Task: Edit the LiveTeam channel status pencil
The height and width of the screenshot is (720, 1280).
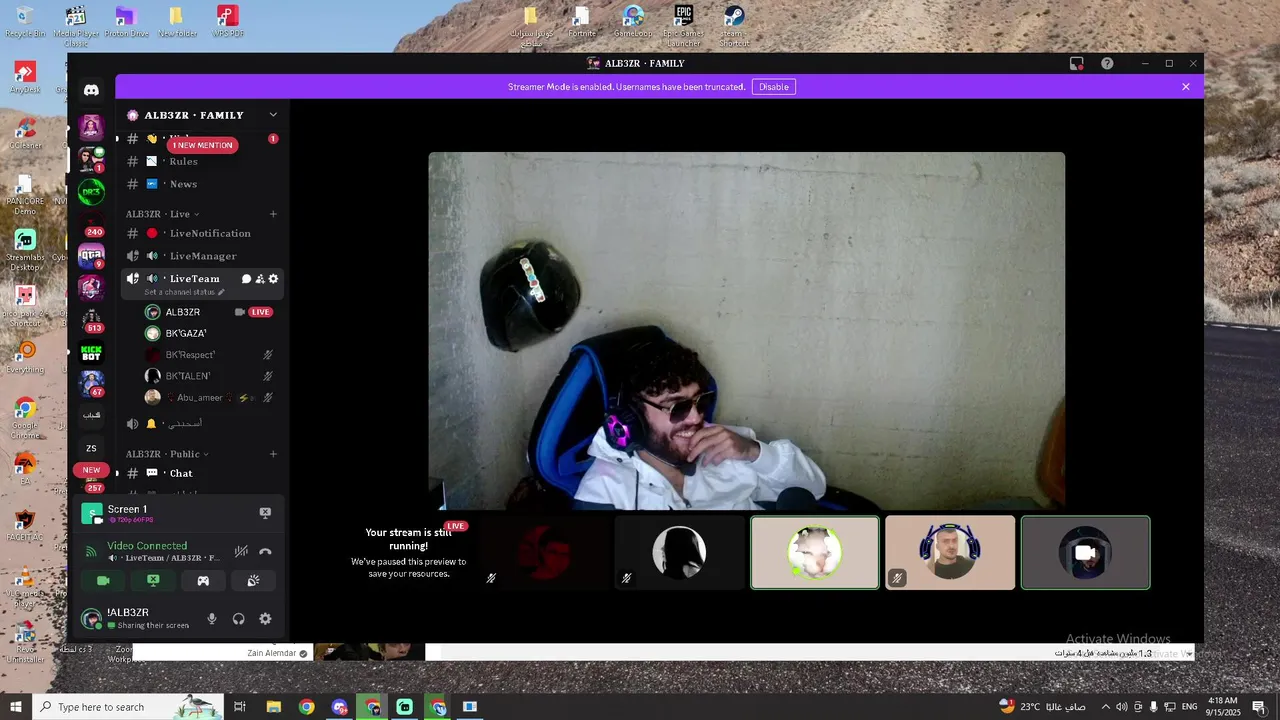Action: coord(221,293)
